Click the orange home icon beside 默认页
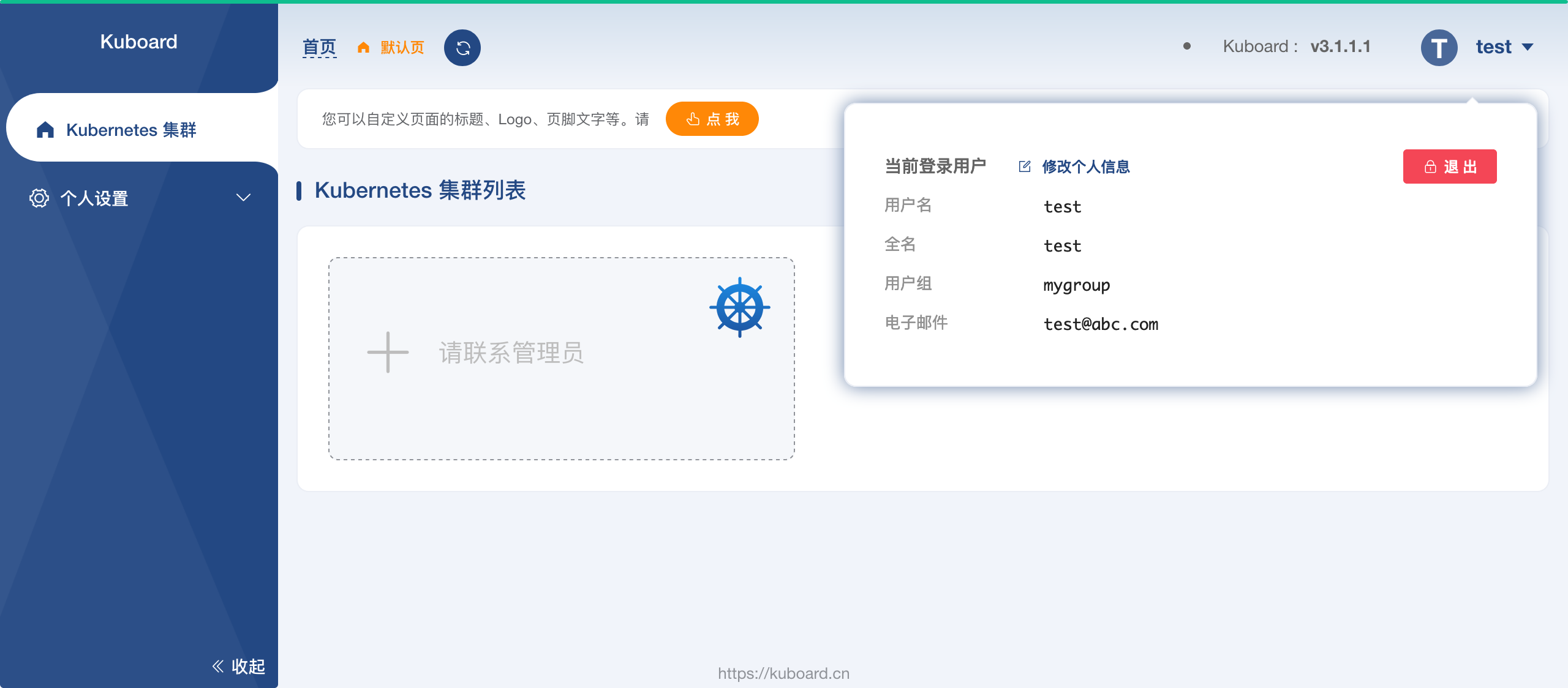Screen dimensions: 1568x688 point(363,48)
